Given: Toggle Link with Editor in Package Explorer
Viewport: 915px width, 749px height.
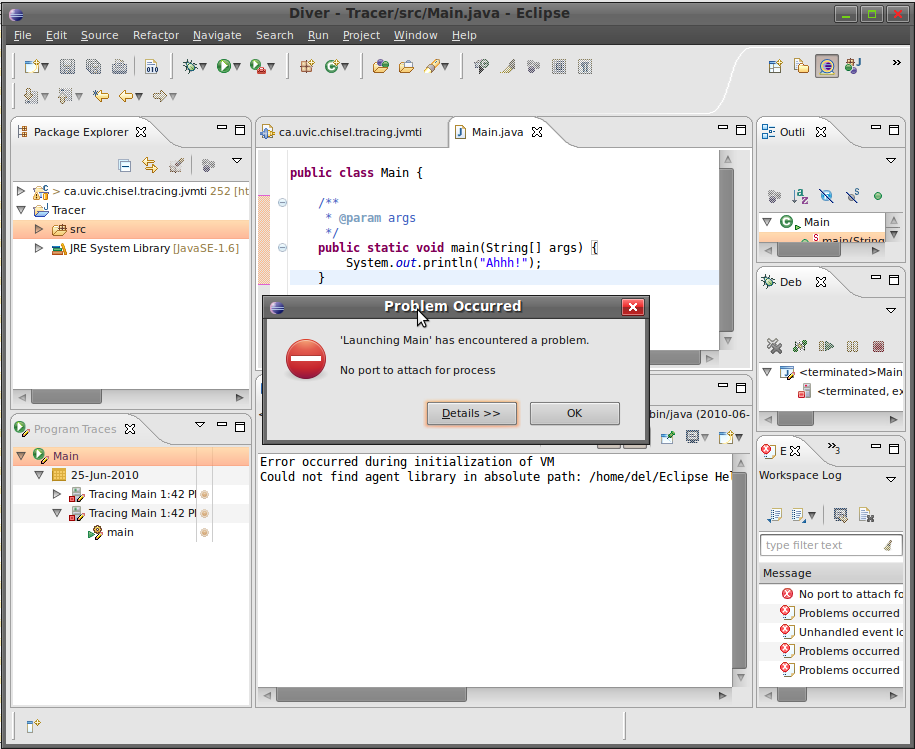Looking at the screenshot, I should tap(148, 165).
